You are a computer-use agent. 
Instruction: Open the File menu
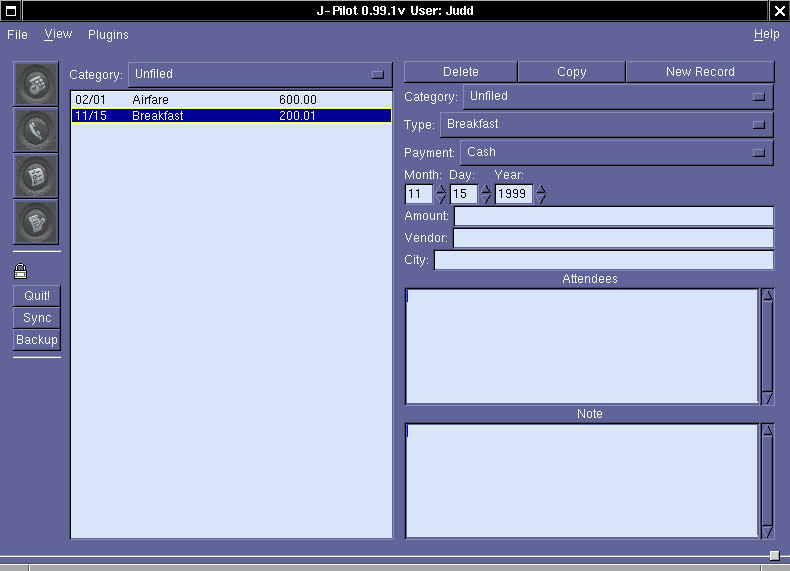[x=17, y=35]
